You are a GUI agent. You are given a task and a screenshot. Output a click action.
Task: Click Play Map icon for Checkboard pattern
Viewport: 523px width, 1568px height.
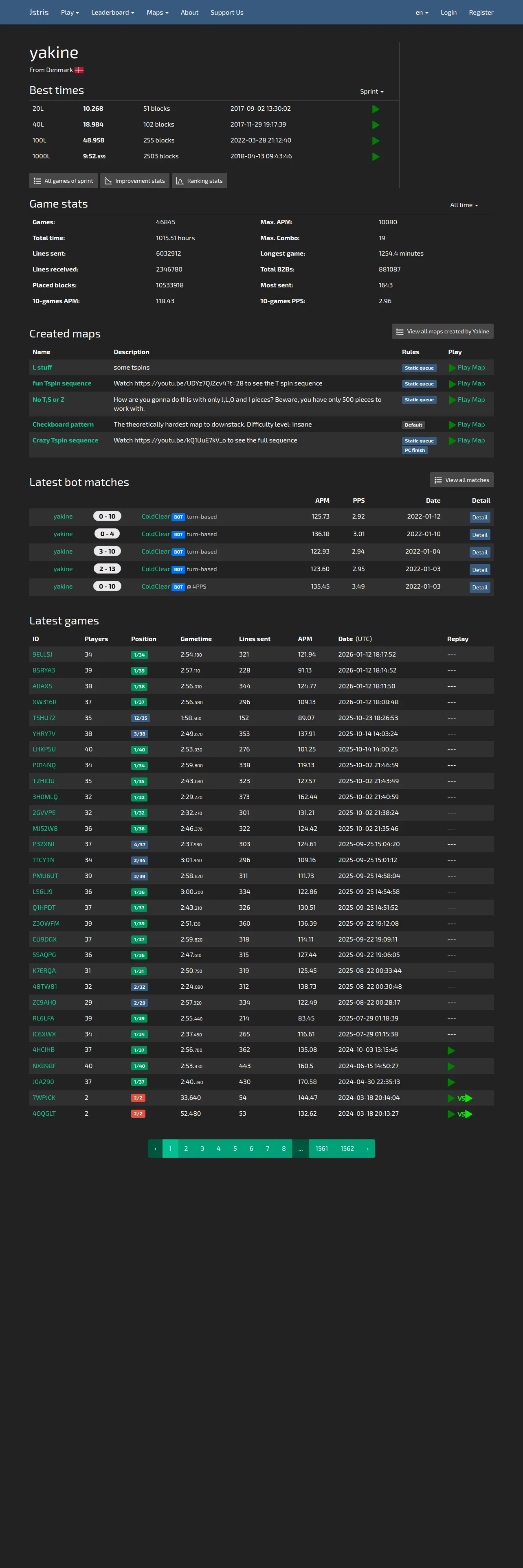[x=453, y=425]
